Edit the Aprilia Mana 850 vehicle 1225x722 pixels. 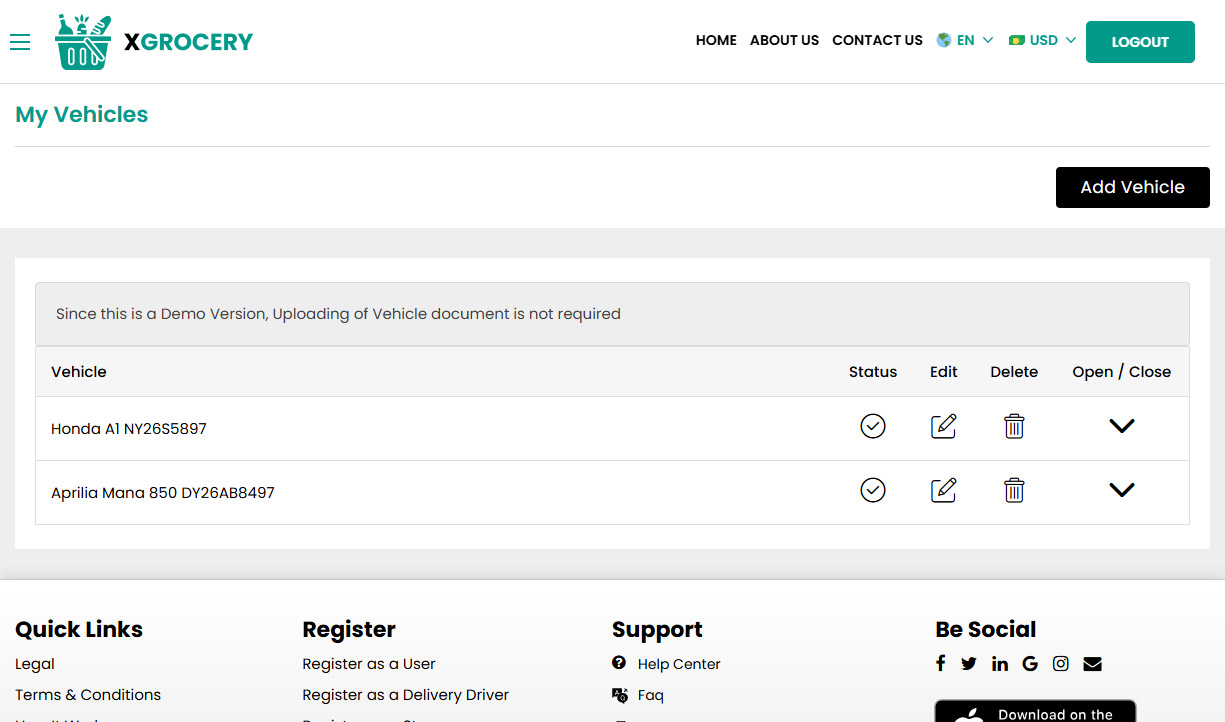click(x=943, y=491)
